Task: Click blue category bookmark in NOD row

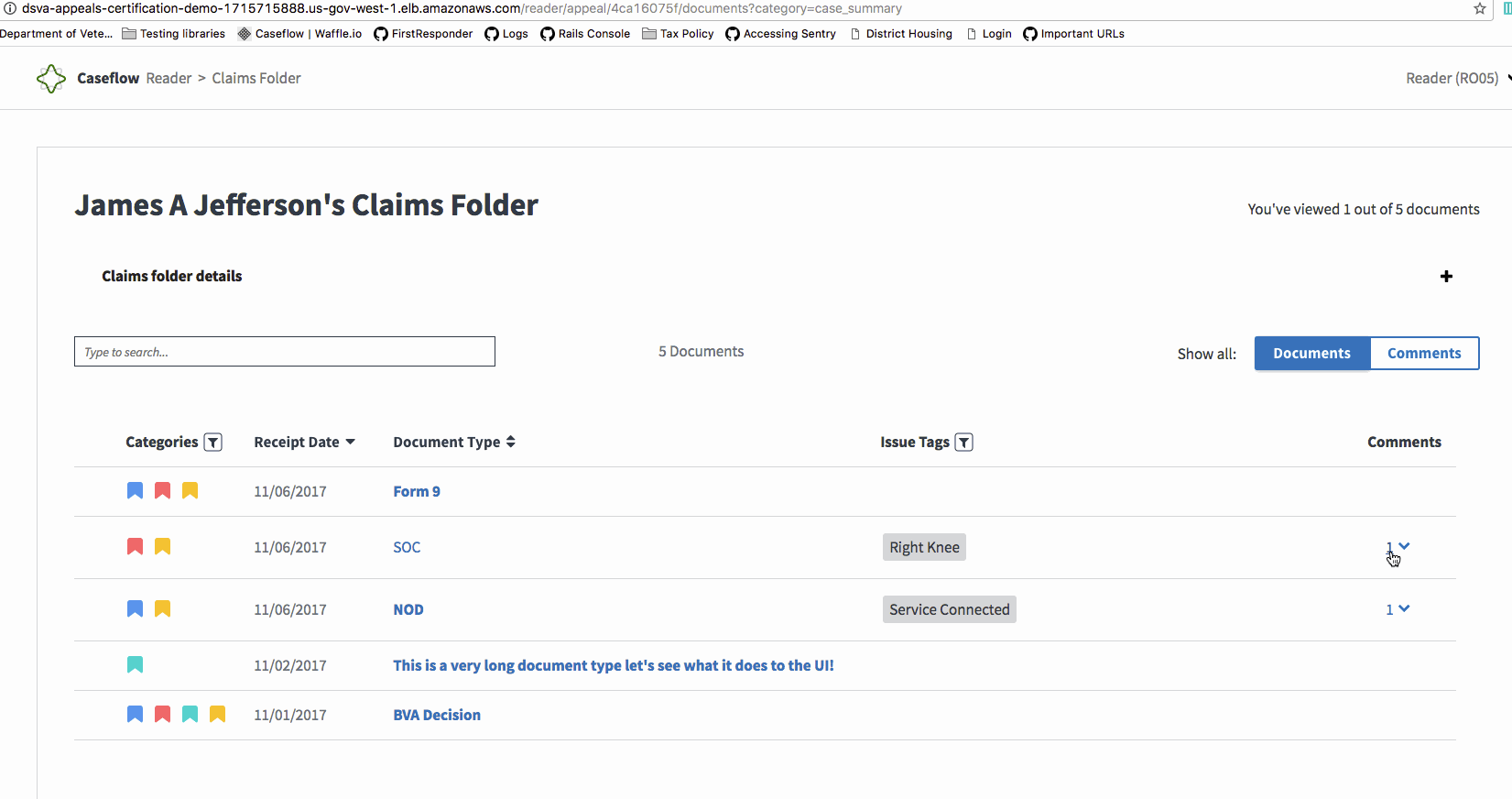Action: tap(135, 609)
